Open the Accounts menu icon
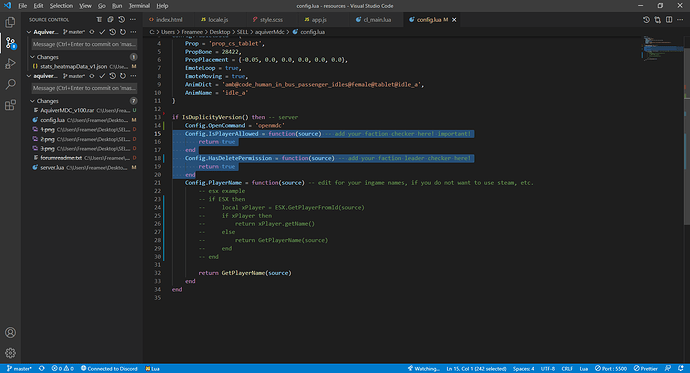Image resolution: width=690 pixels, height=373 pixels. click(x=10, y=333)
